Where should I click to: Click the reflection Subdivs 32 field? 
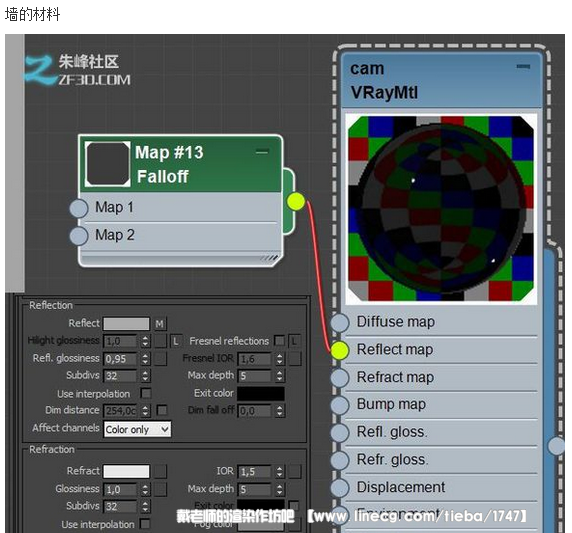pyautogui.click(x=120, y=376)
